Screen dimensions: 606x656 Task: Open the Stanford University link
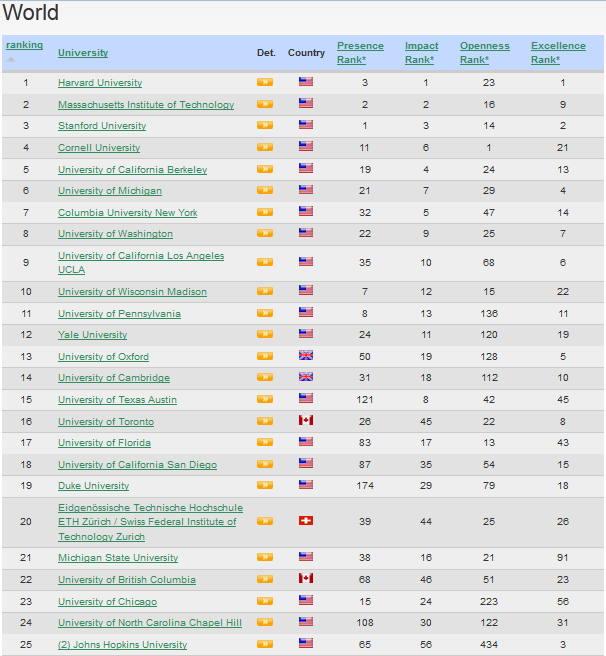point(102,126)
